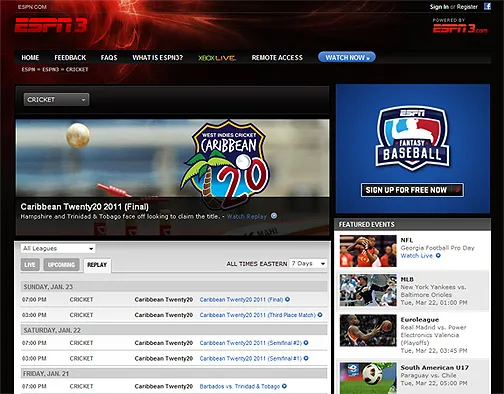Click the blue WATCH NOW button

click(347, 57)
